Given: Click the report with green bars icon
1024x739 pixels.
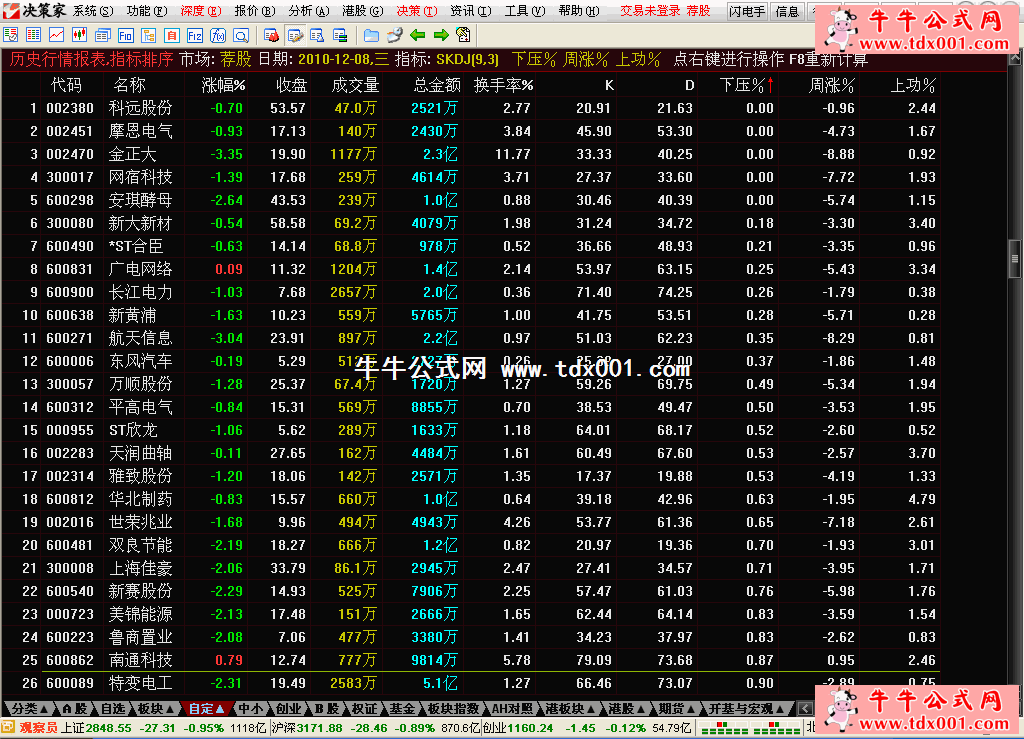Looking at the screenshot, I should [340, 35].
